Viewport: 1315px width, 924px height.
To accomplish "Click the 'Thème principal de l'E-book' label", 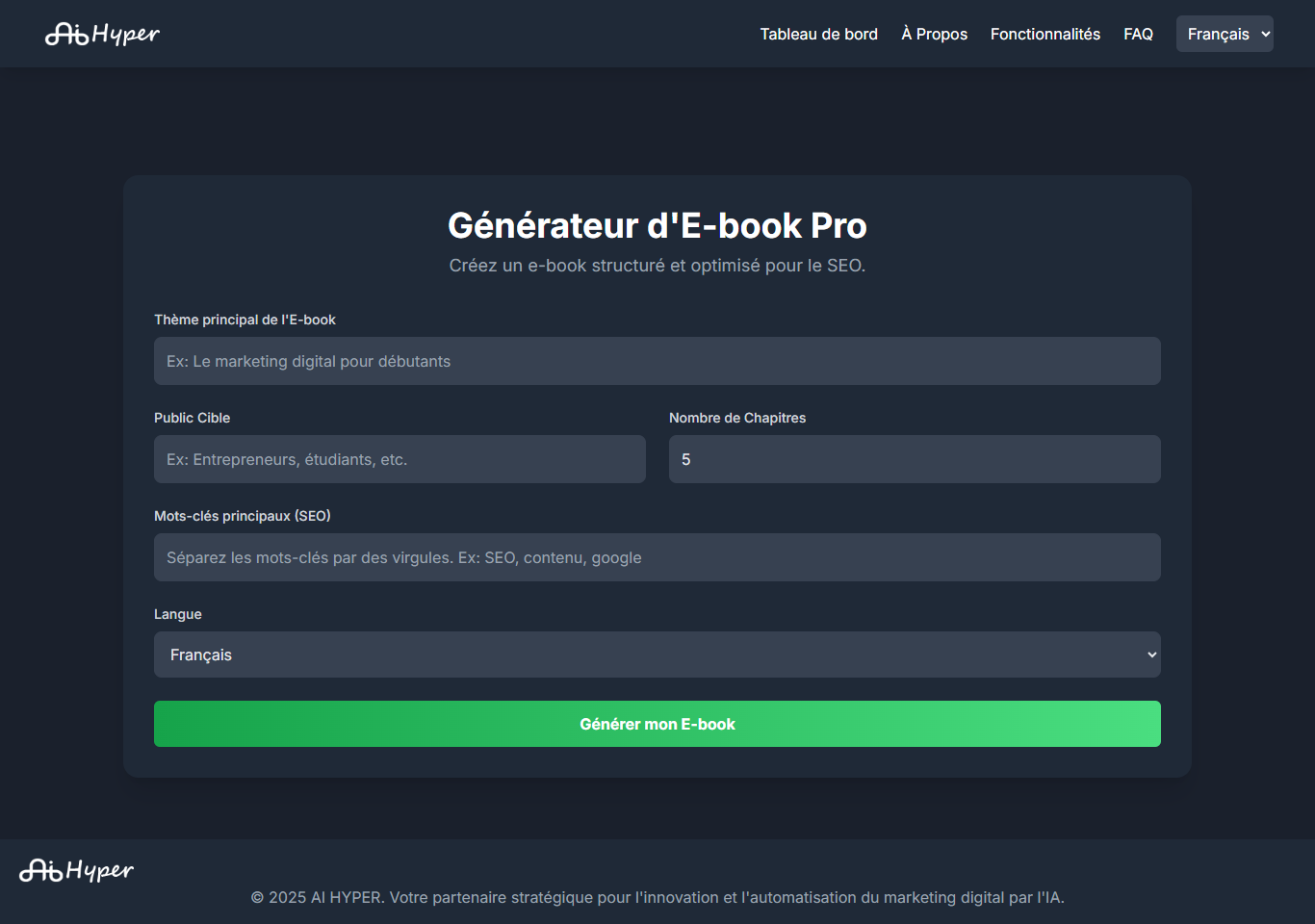I will coord(245,320).
